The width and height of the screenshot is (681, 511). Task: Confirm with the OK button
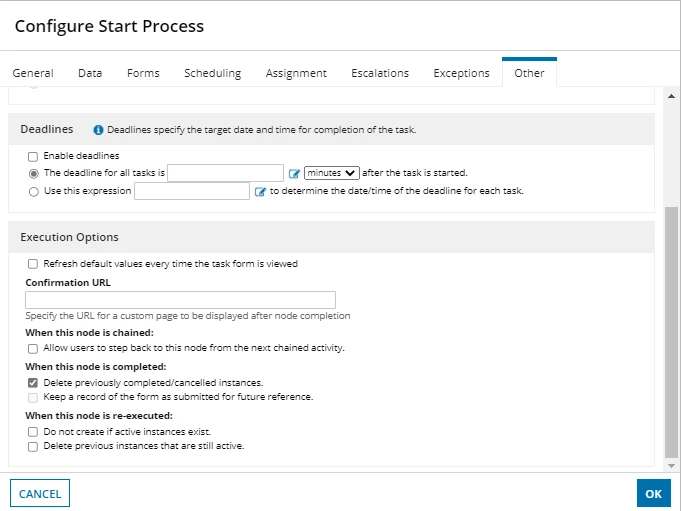coord(654,493)
